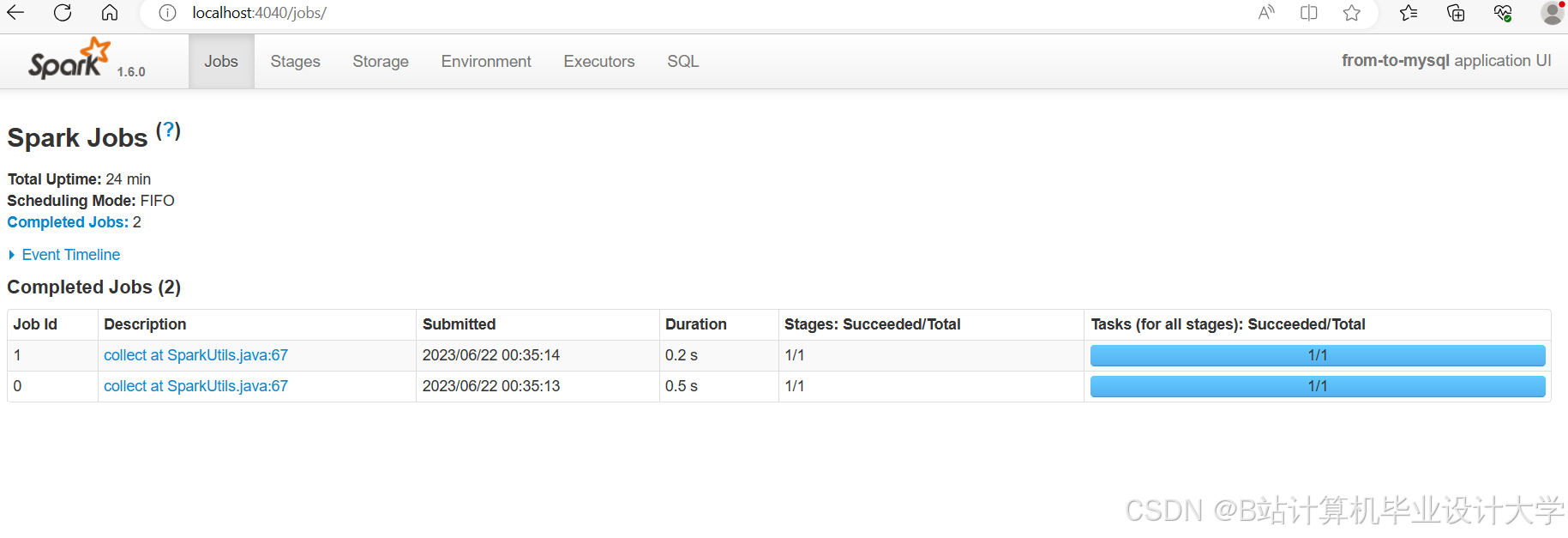View site information icon in address bar
This screenshot has width=1568, height=538.
point(168,13)
